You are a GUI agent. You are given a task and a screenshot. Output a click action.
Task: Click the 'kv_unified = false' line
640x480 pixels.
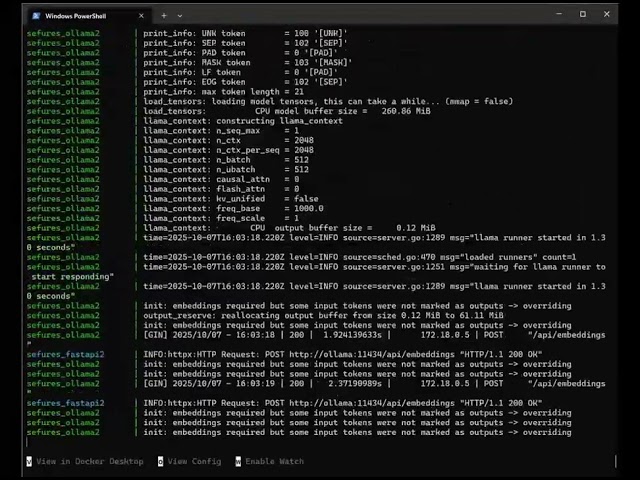coord(231,199)
